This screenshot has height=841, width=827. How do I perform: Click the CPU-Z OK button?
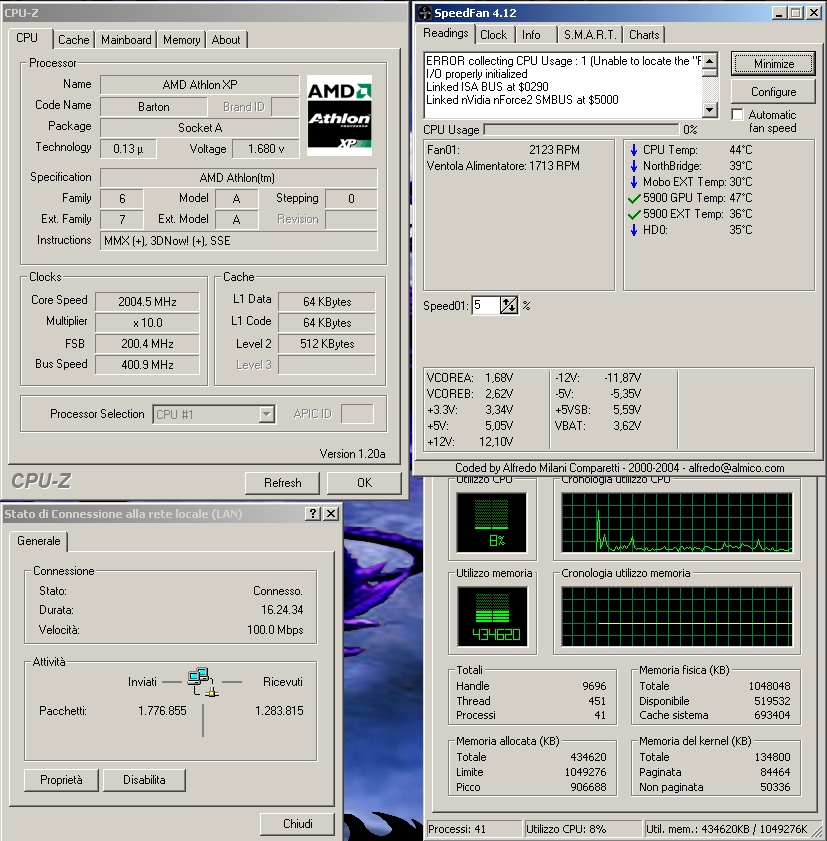point(365,483)
